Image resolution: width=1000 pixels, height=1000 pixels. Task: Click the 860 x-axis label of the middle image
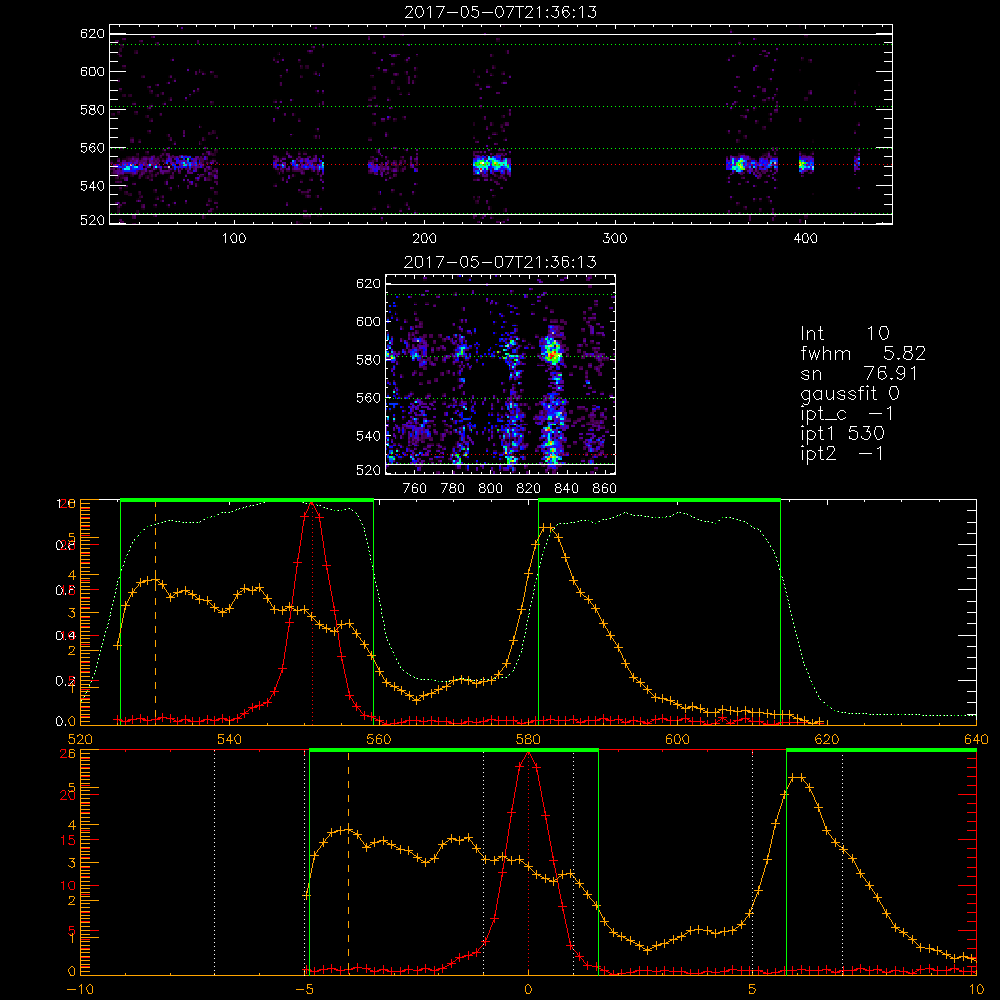(605, 489)
